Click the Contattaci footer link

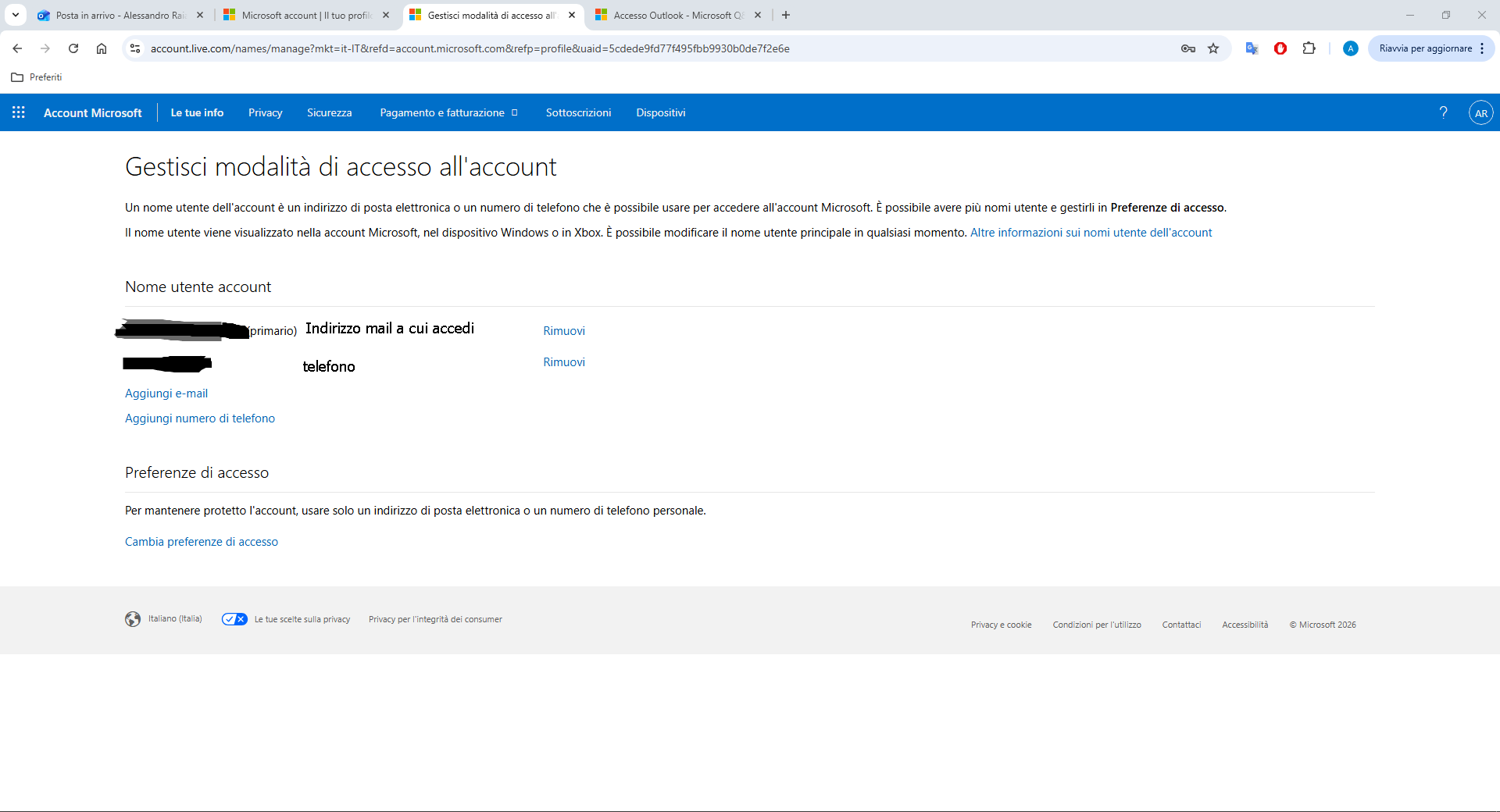pyautogui.click(x=1181, y=625)
